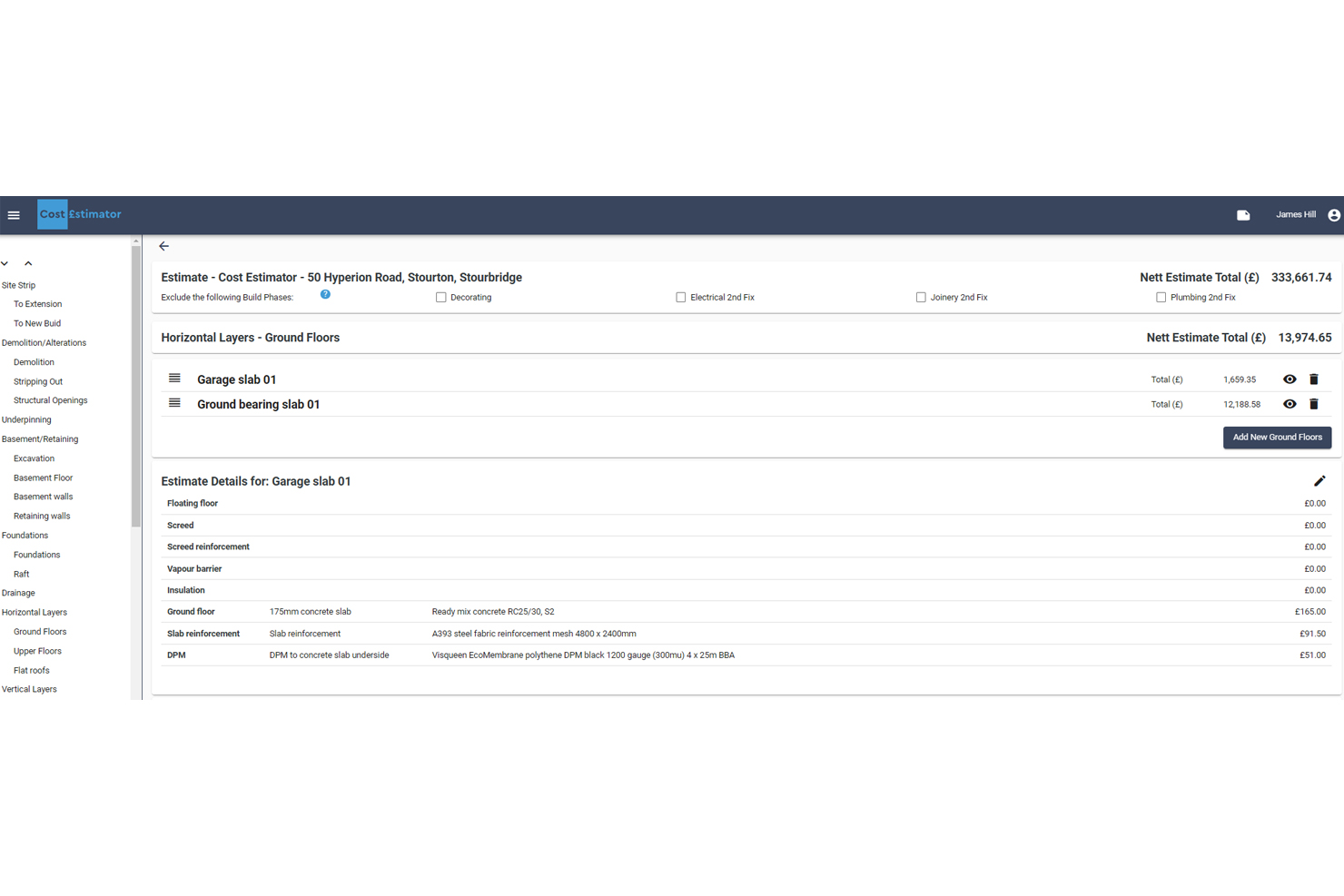Check the Plumbing 2nd Fix box
Image resolution: width=1344 pixels, height=896 pixels.
[x=1161, y=298]
